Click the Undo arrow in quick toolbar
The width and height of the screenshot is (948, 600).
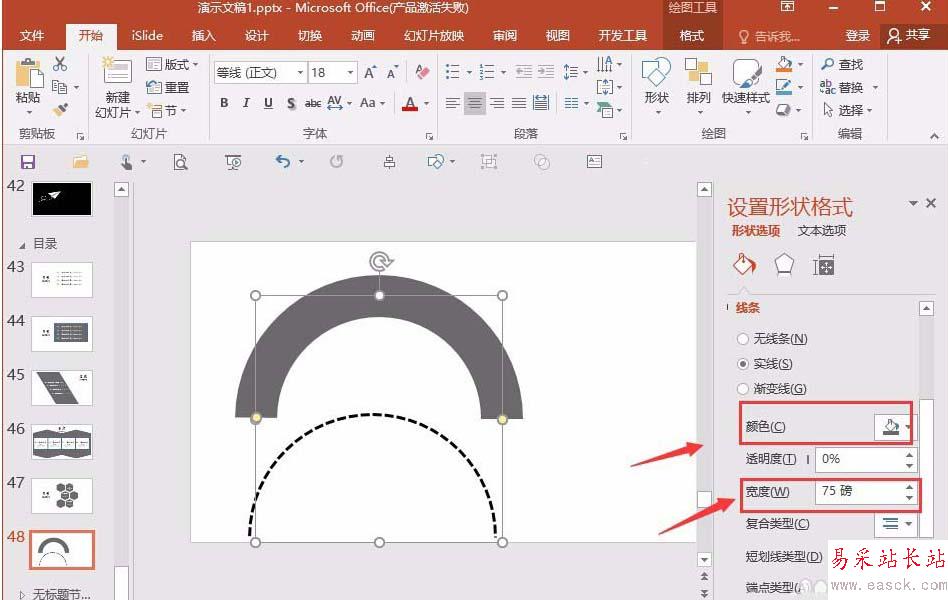(283, 161)
